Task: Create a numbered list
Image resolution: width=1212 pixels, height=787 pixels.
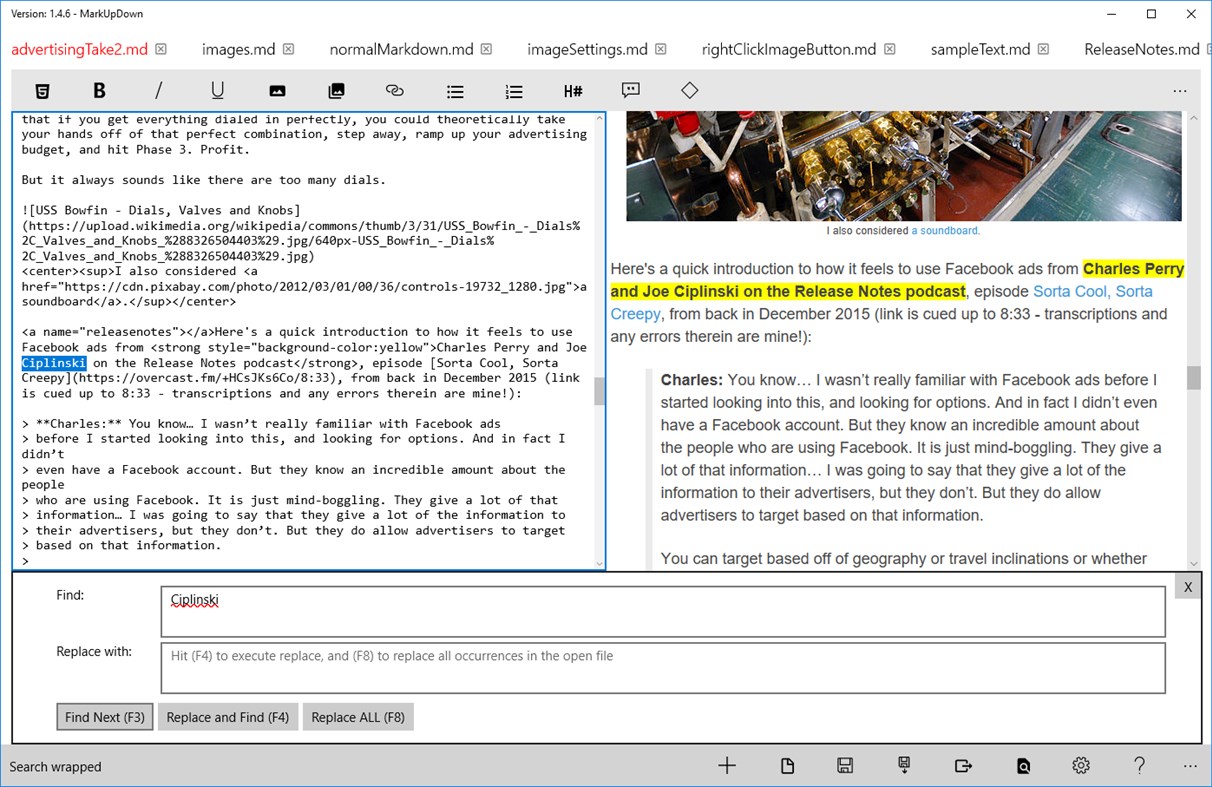Action: coord(514,90)
